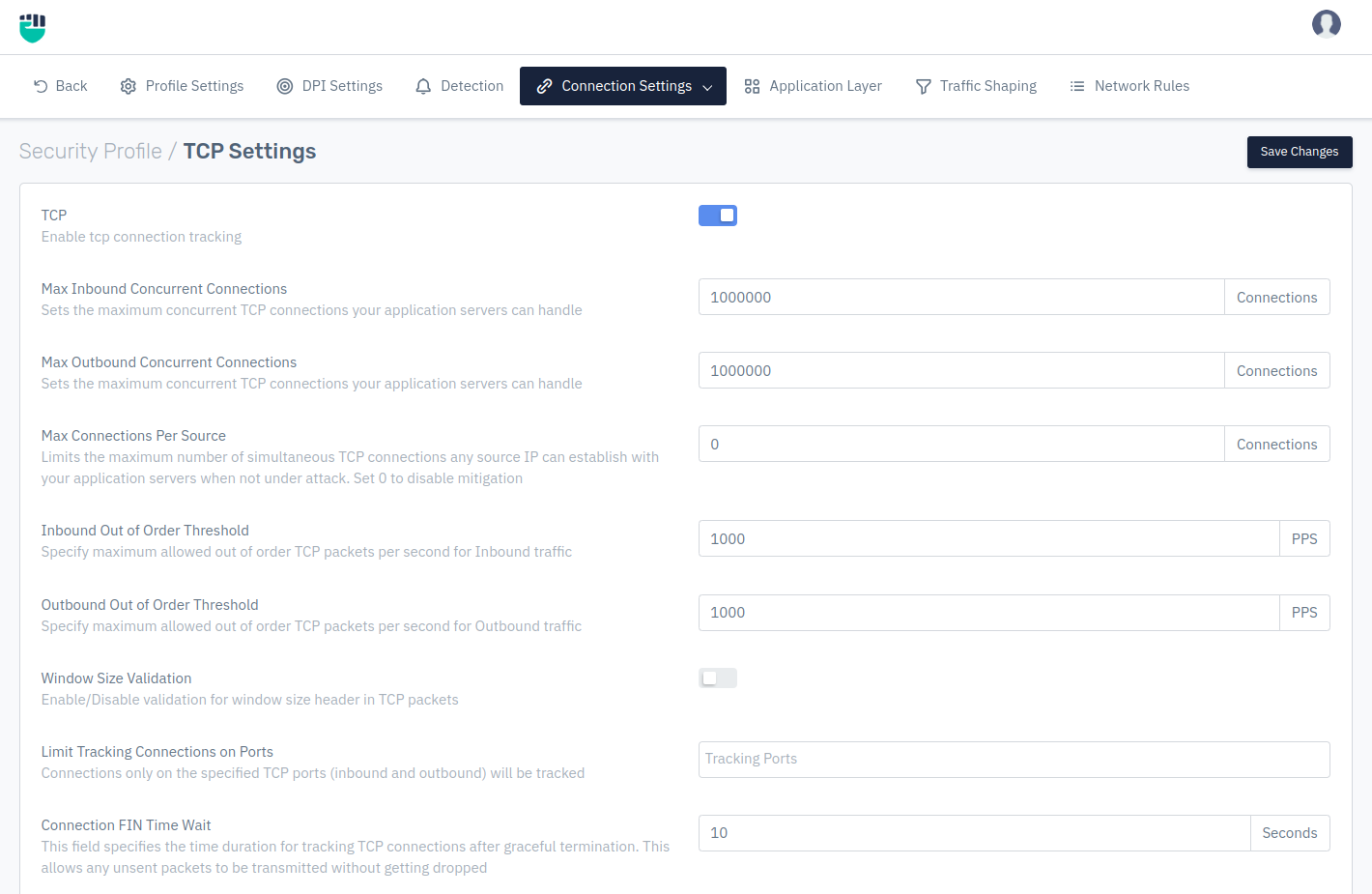The height and width of the screenshot is (894, 1372).
Task: Click 'Limit Tracking Connections on Ports' label
Action: 157,752
